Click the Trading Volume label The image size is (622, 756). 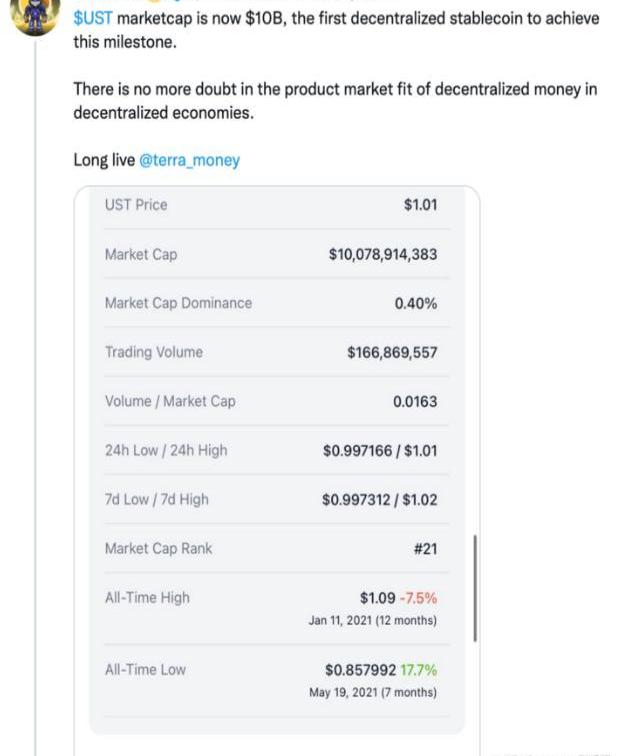pos(153,352)
